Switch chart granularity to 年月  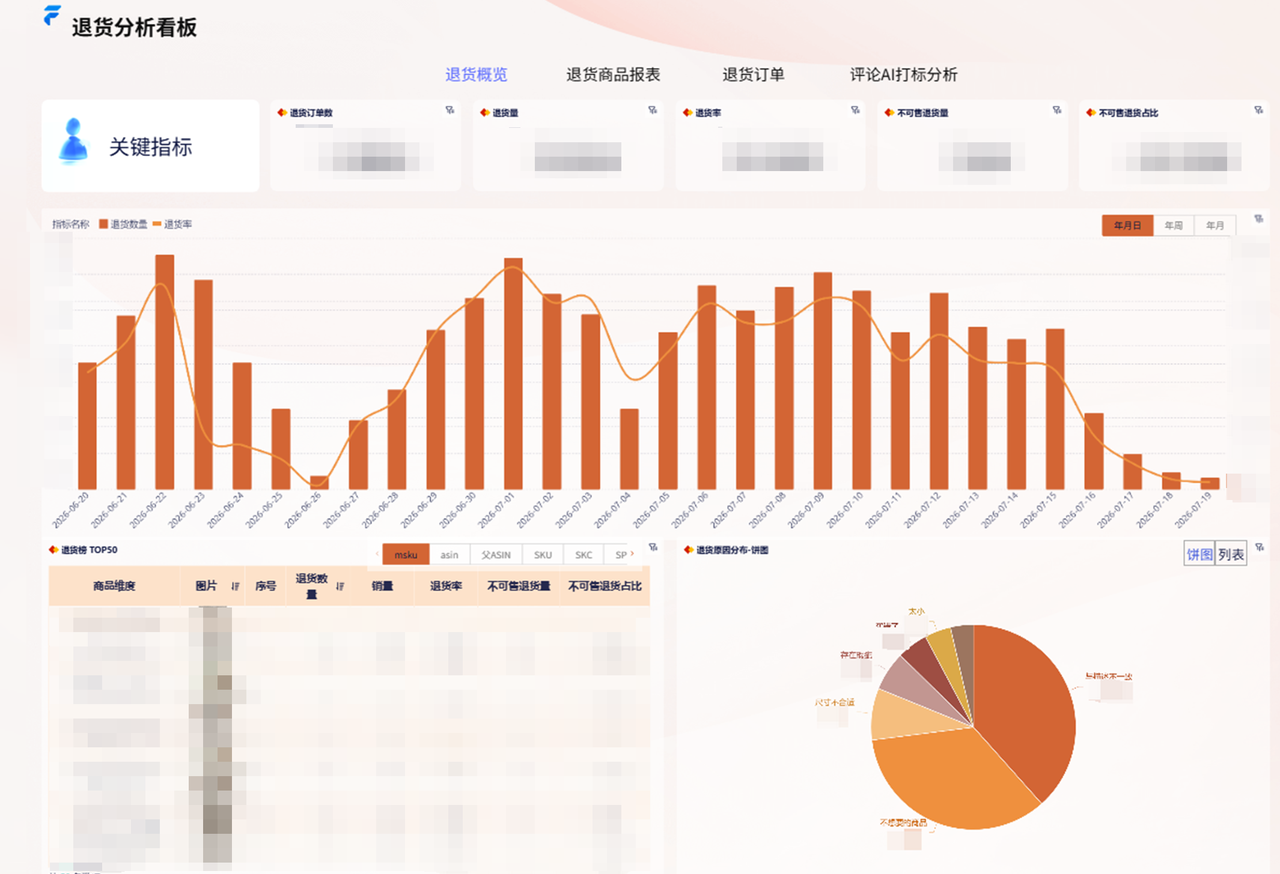click(x=1215, y=226)
